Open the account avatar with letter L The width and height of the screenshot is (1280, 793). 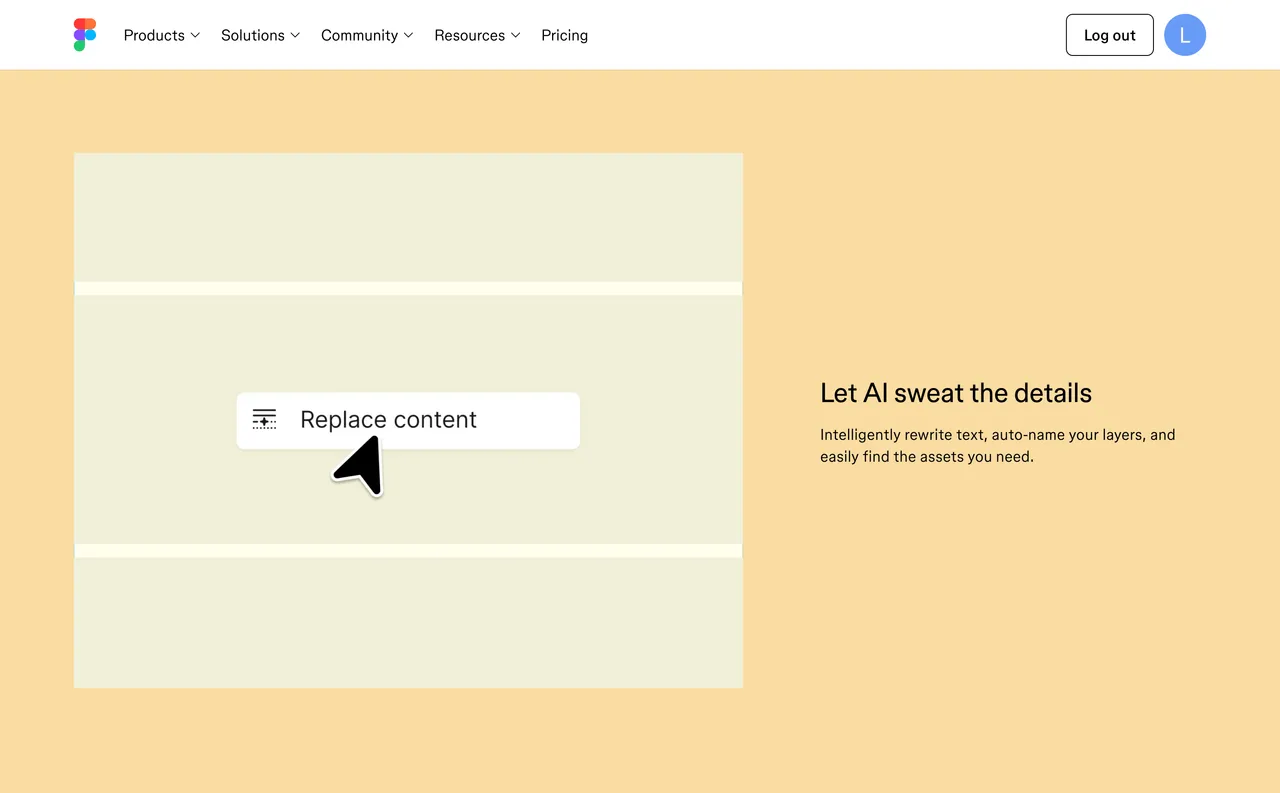tap(1185, 34)
